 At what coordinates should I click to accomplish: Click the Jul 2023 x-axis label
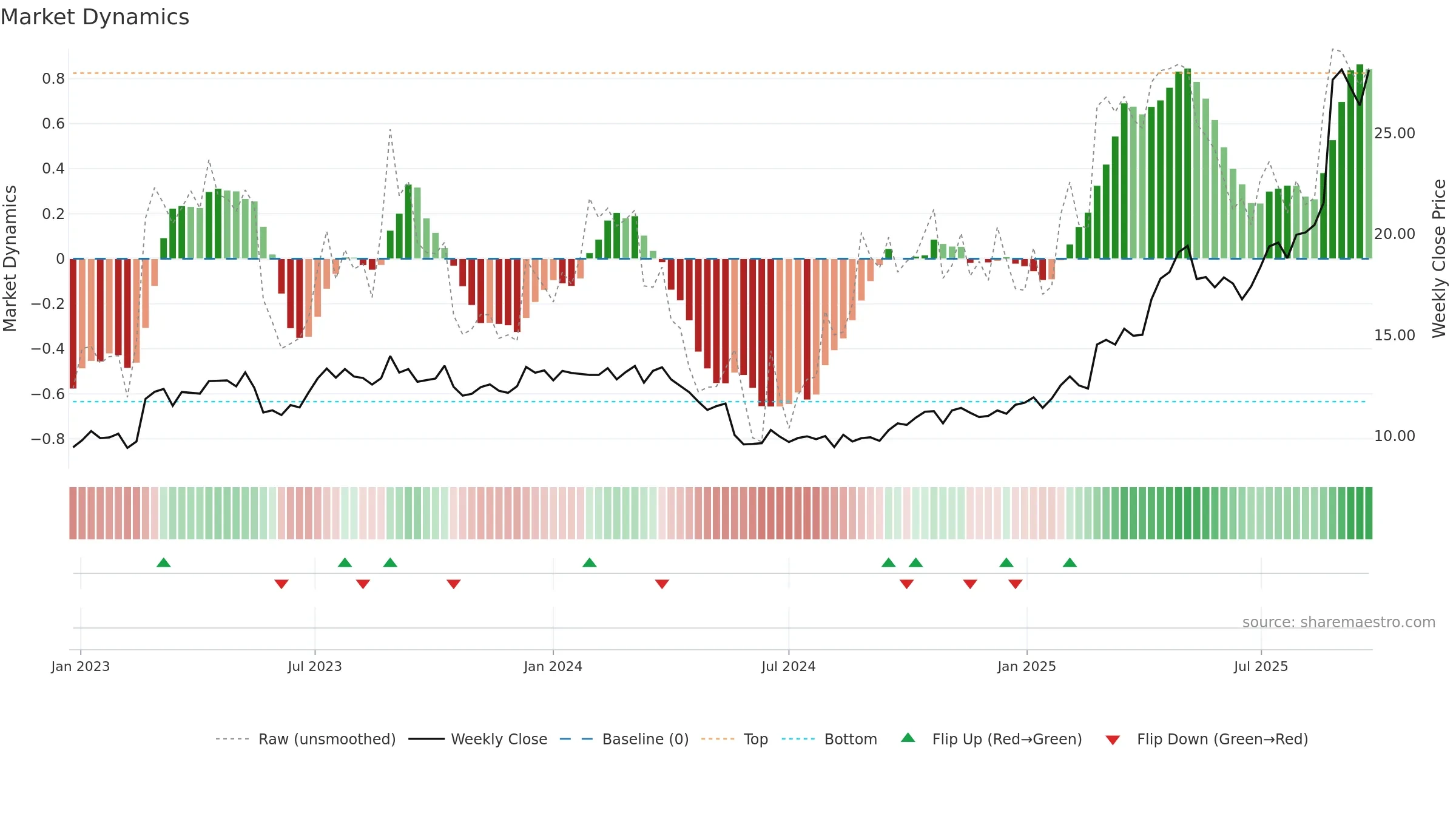click(315, 666)
